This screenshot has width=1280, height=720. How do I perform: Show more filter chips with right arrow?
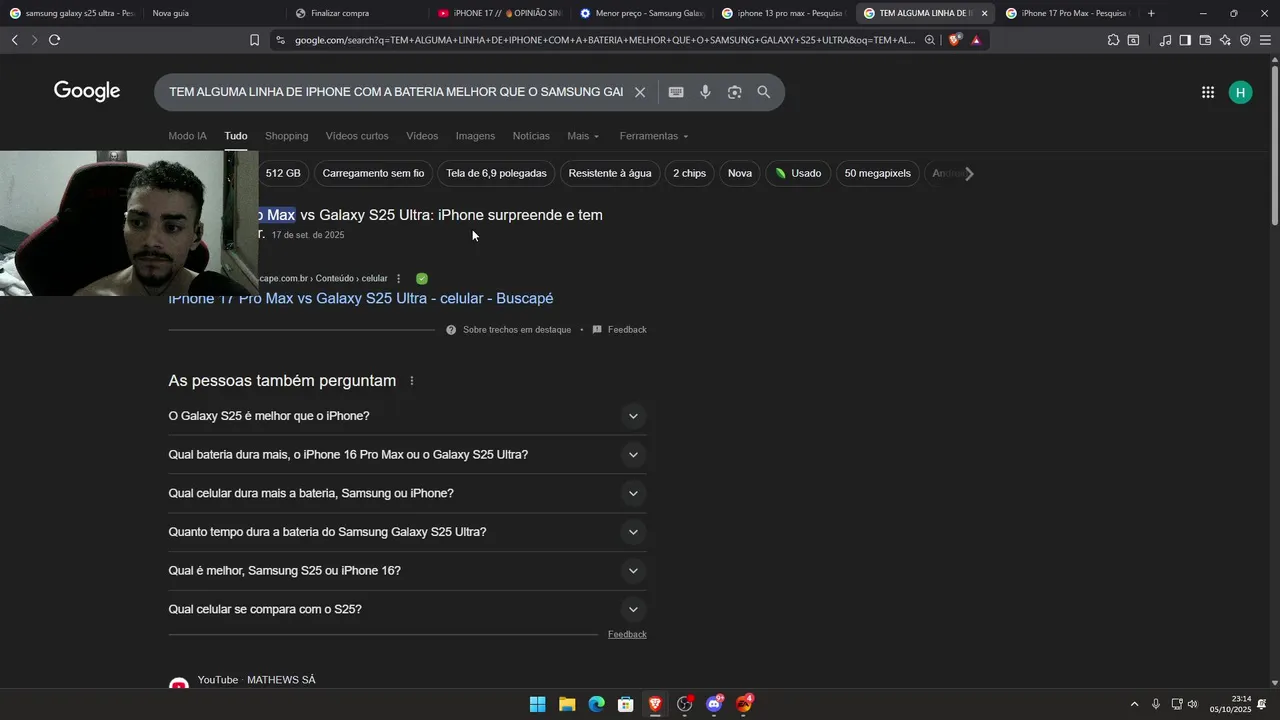coord(968,173)
